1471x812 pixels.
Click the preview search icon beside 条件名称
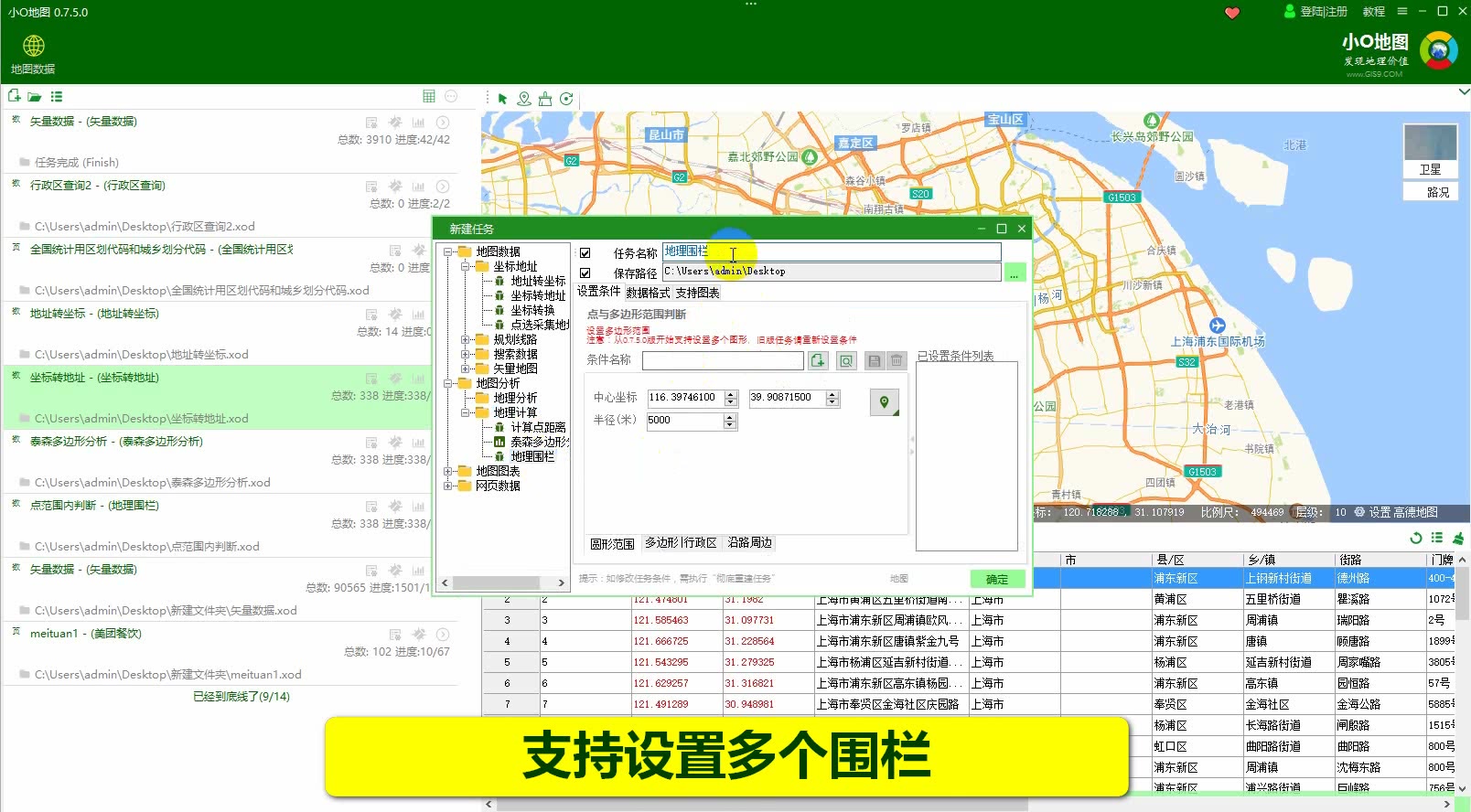846,361
